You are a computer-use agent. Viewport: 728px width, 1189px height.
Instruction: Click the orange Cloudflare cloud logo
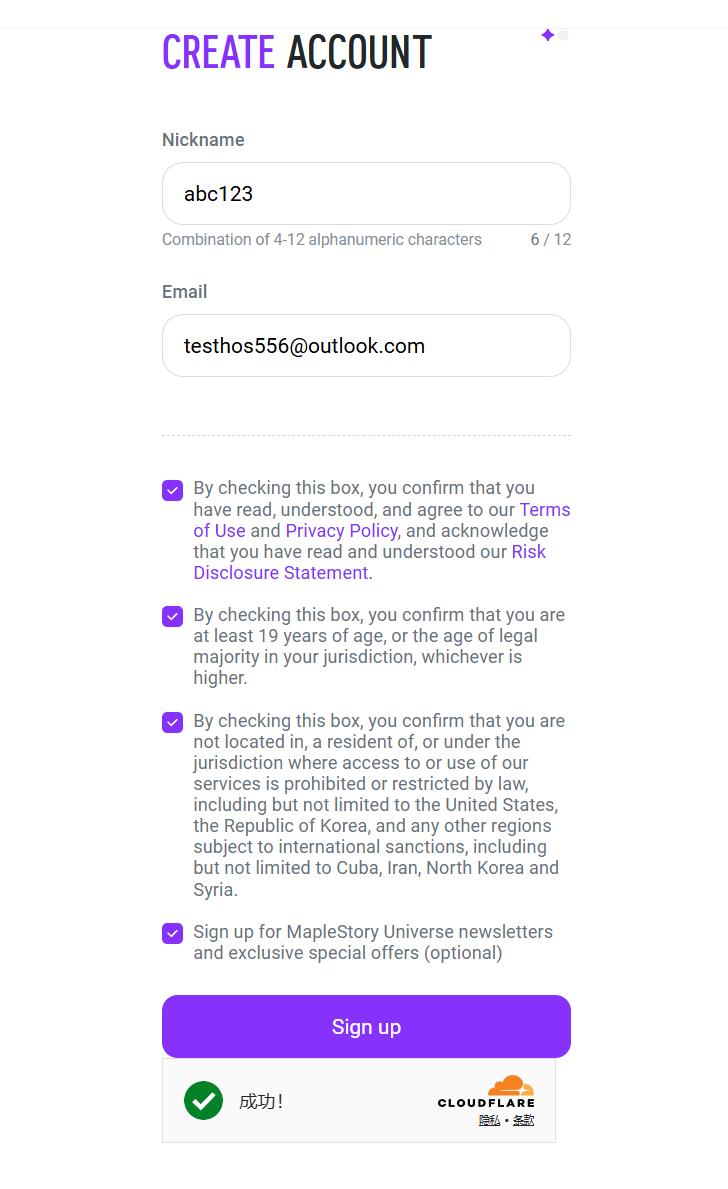click(x=510, y=1085)
